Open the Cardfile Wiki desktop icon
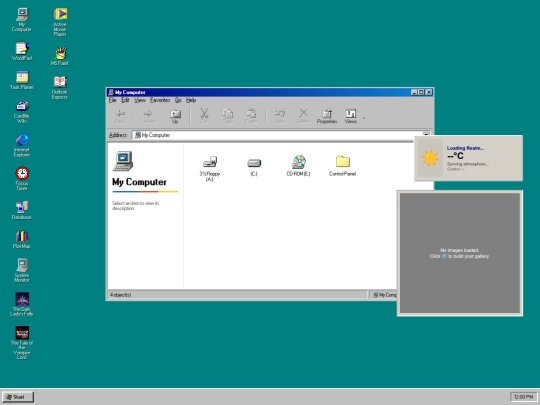The width and height of the screenshot is (540, 405). [22, 112]
